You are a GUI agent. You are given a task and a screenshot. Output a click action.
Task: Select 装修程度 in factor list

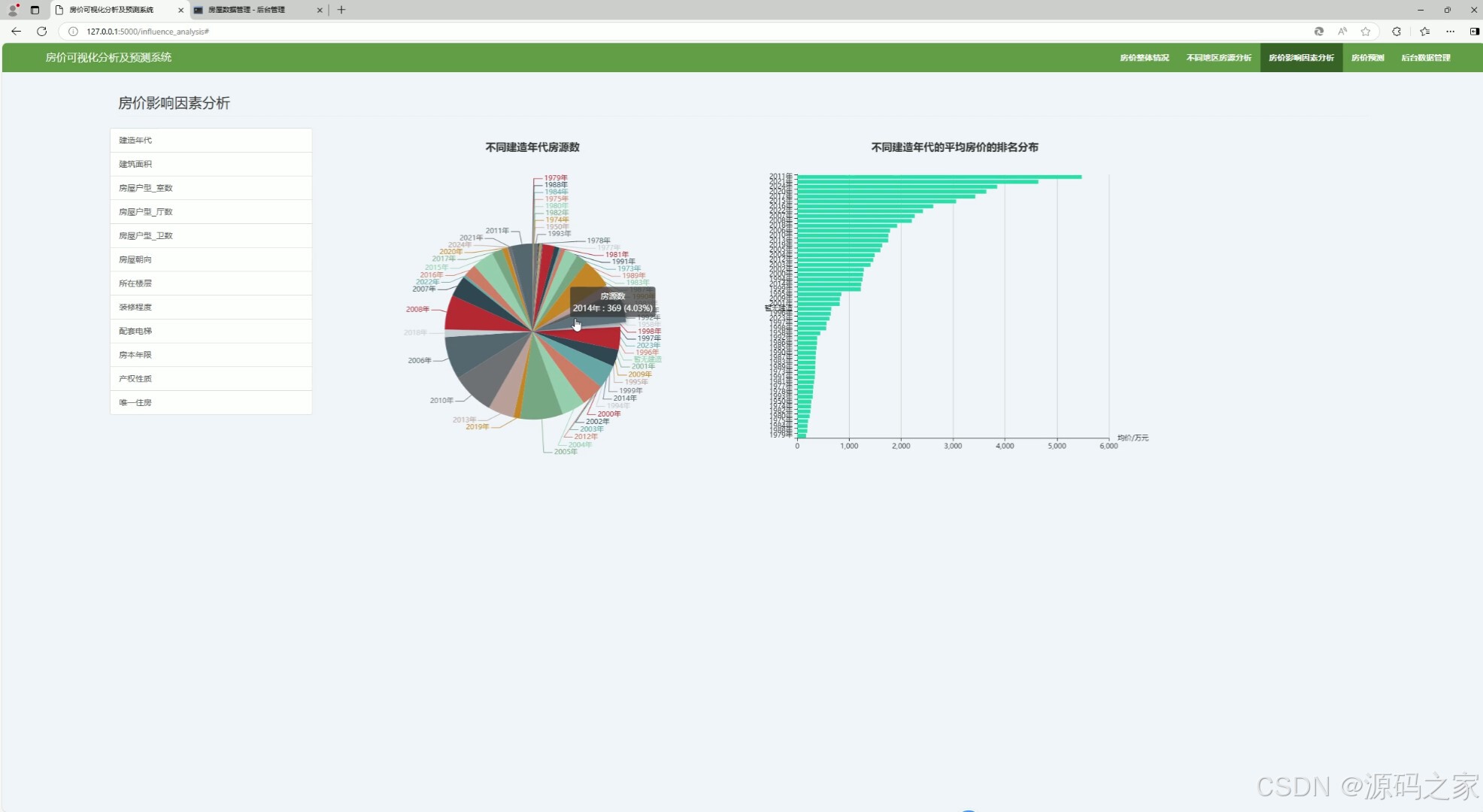[x=135, y=307]
